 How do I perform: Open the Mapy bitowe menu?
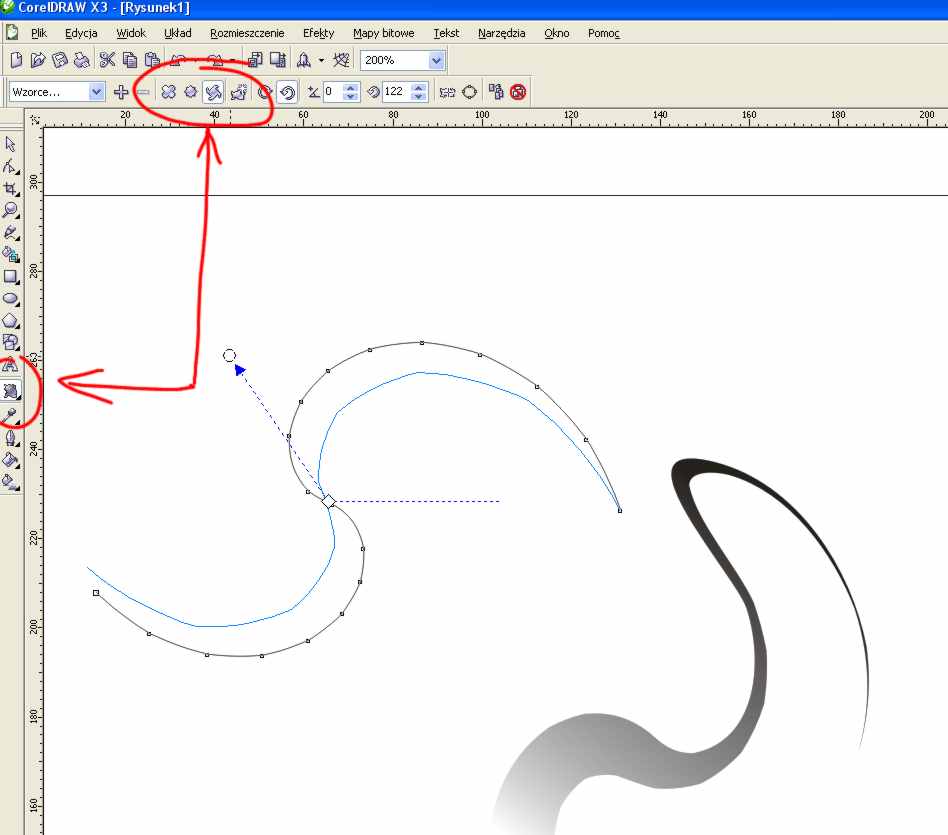(x=383, y=33)
